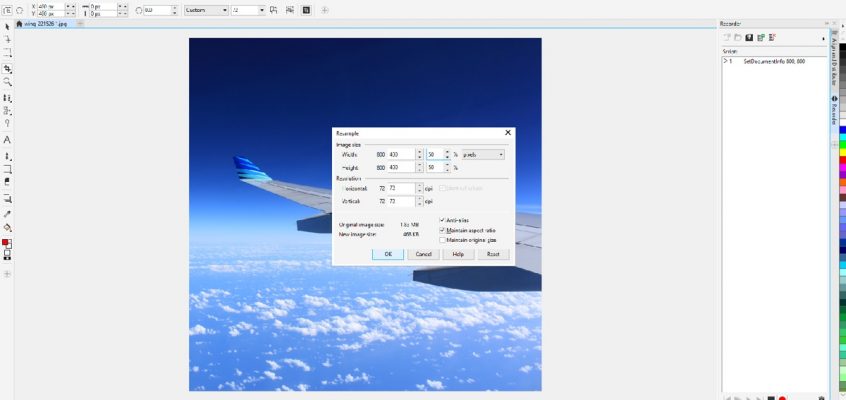This screenshot has width=846, height=400.
Task: Click the Horizontal resolution field
Action: [x=401, y=188]
